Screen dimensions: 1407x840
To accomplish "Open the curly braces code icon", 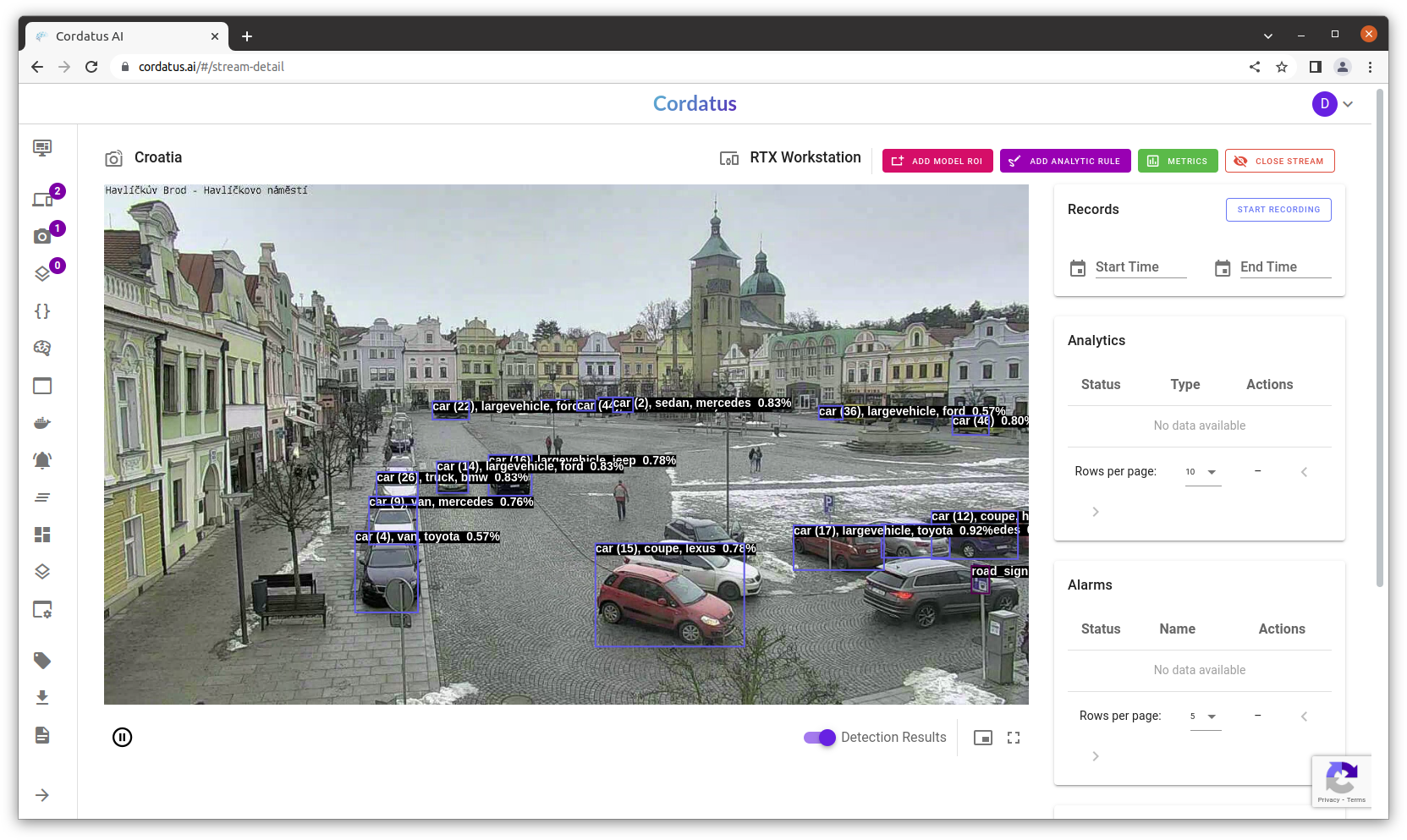I will (42, 311).
